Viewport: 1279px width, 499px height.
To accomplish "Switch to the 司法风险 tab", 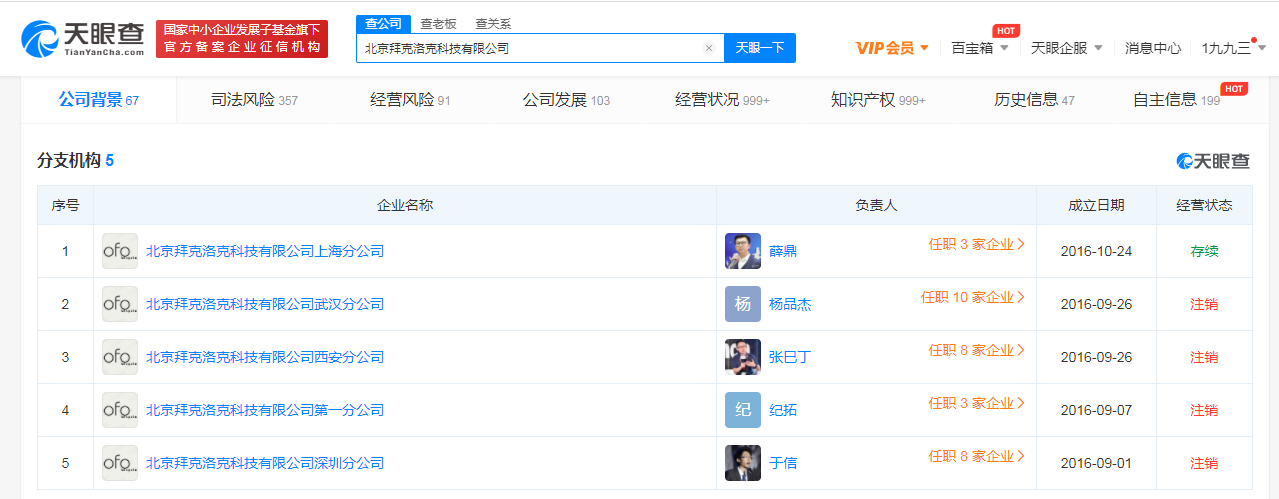I will 254,100.
